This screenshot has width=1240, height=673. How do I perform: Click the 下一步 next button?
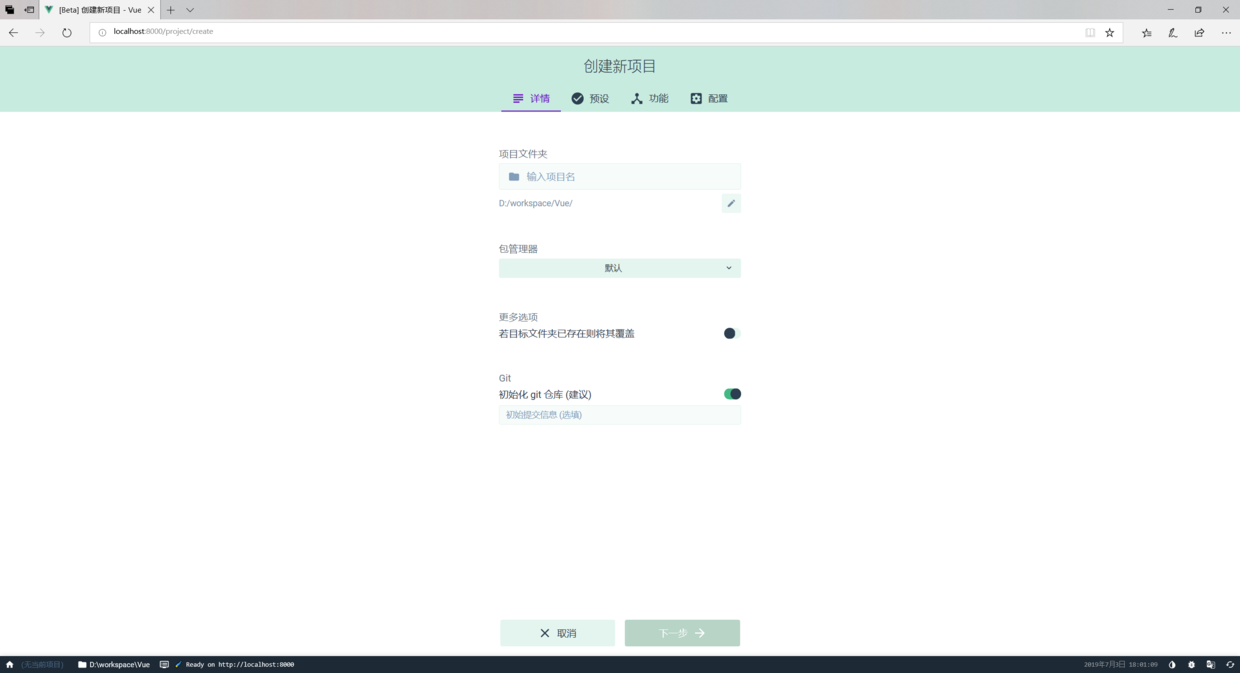682,632
